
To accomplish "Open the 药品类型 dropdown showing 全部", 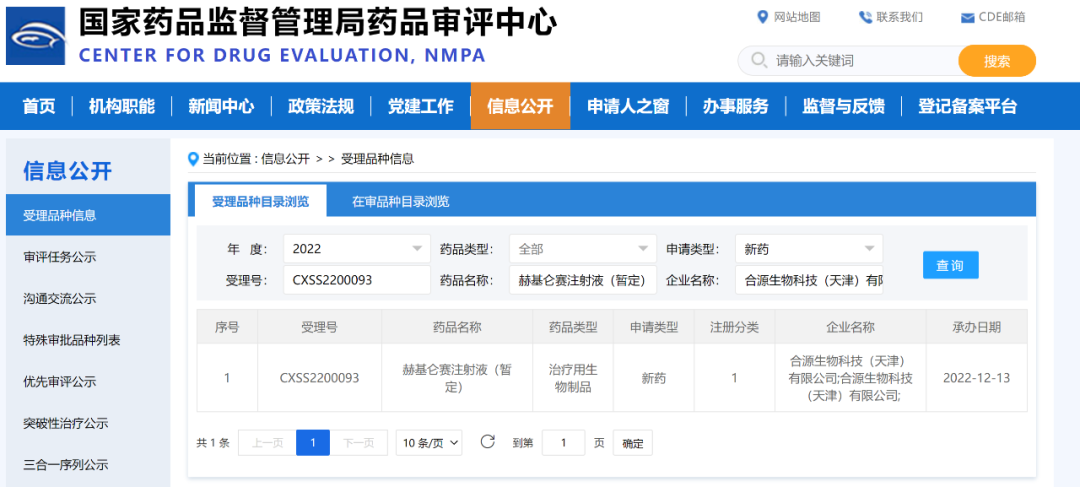I will (583, 248).
